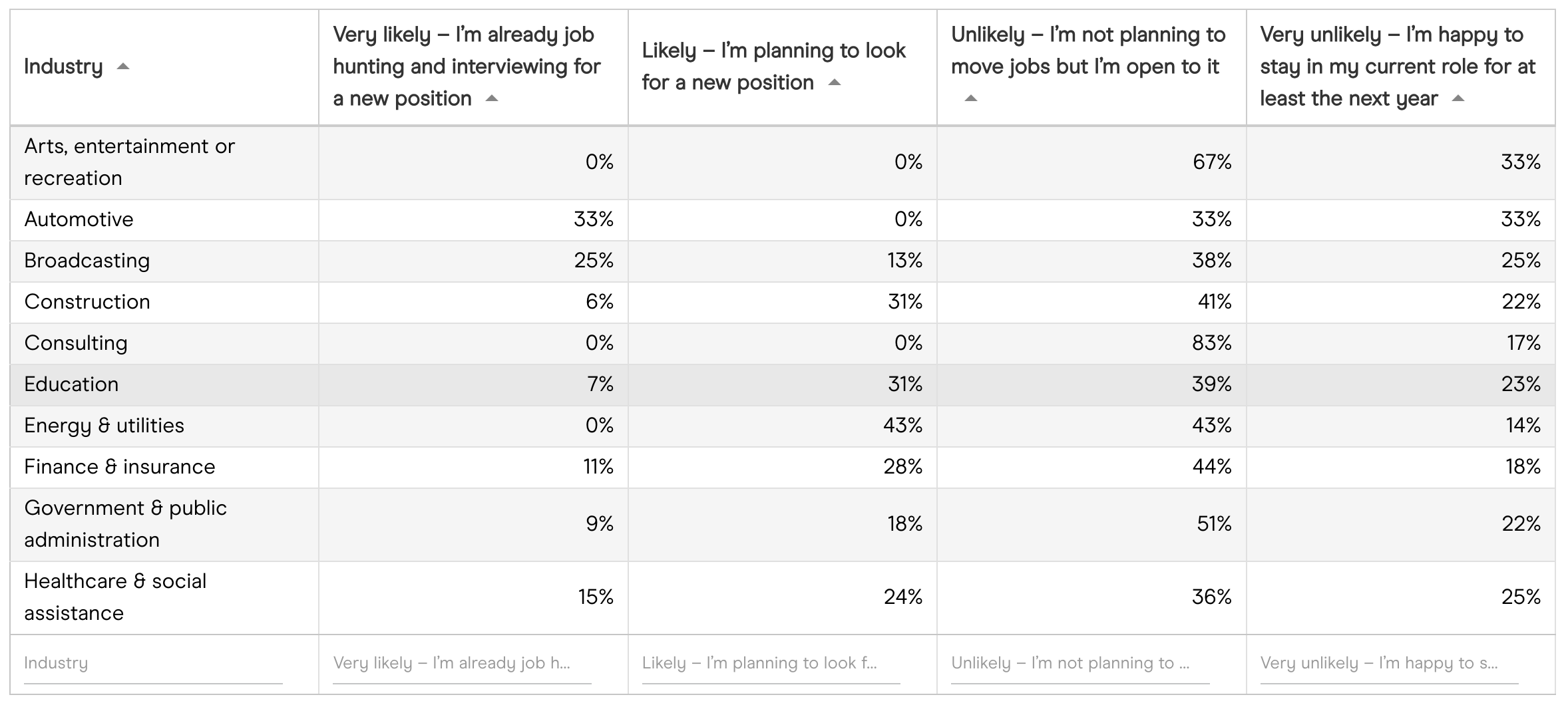
Task: Select the Broadcasting row
Action: [x=85, y=261]
